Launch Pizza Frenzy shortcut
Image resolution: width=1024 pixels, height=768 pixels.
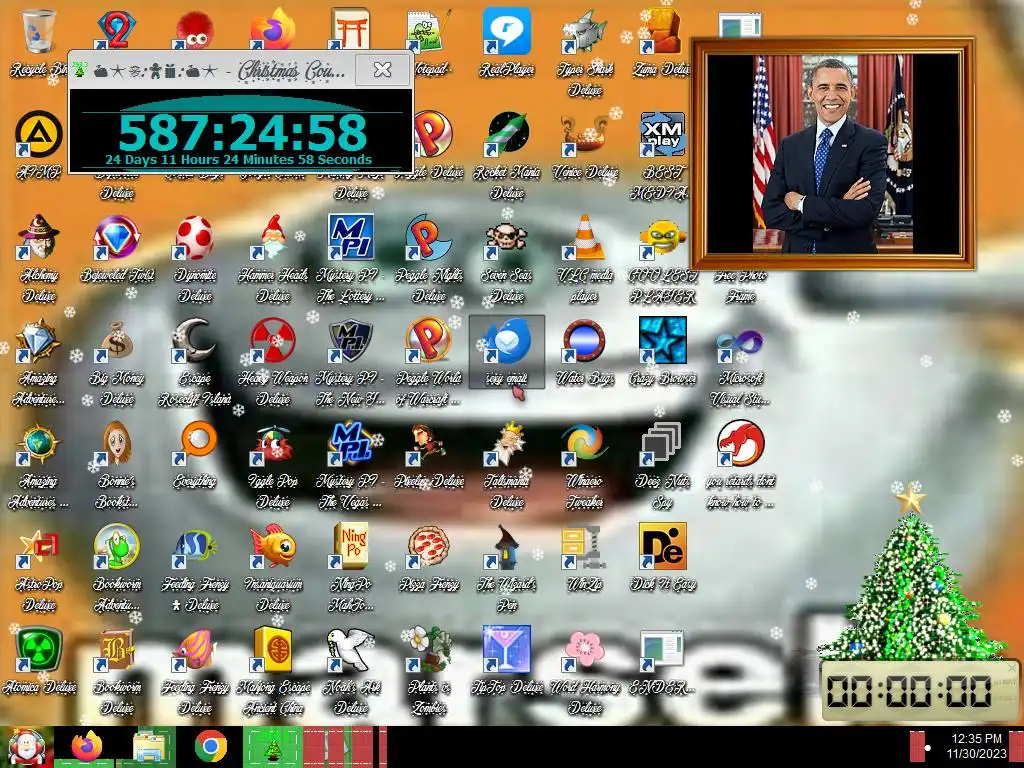(428, 546)
